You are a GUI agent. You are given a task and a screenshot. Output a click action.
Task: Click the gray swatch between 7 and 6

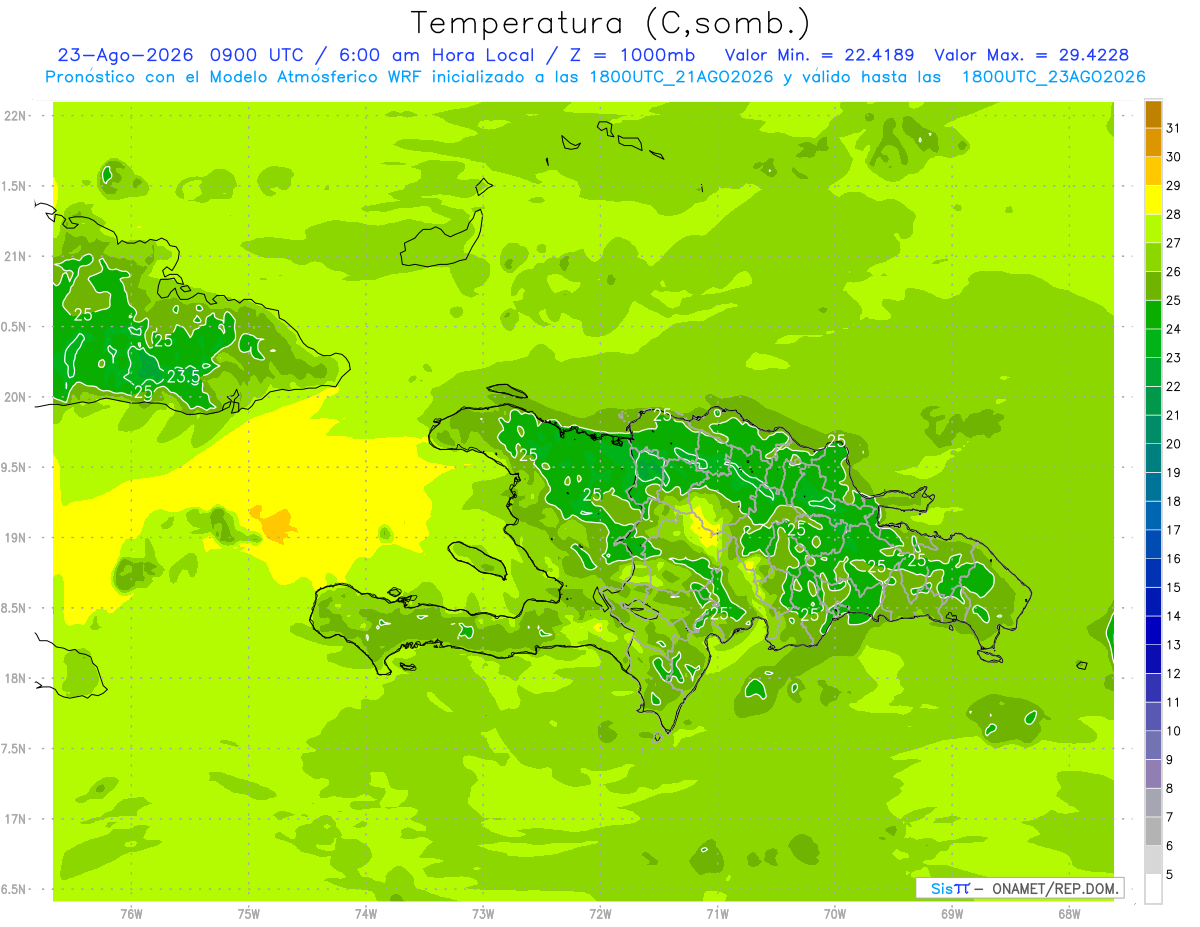[1153, 831]
